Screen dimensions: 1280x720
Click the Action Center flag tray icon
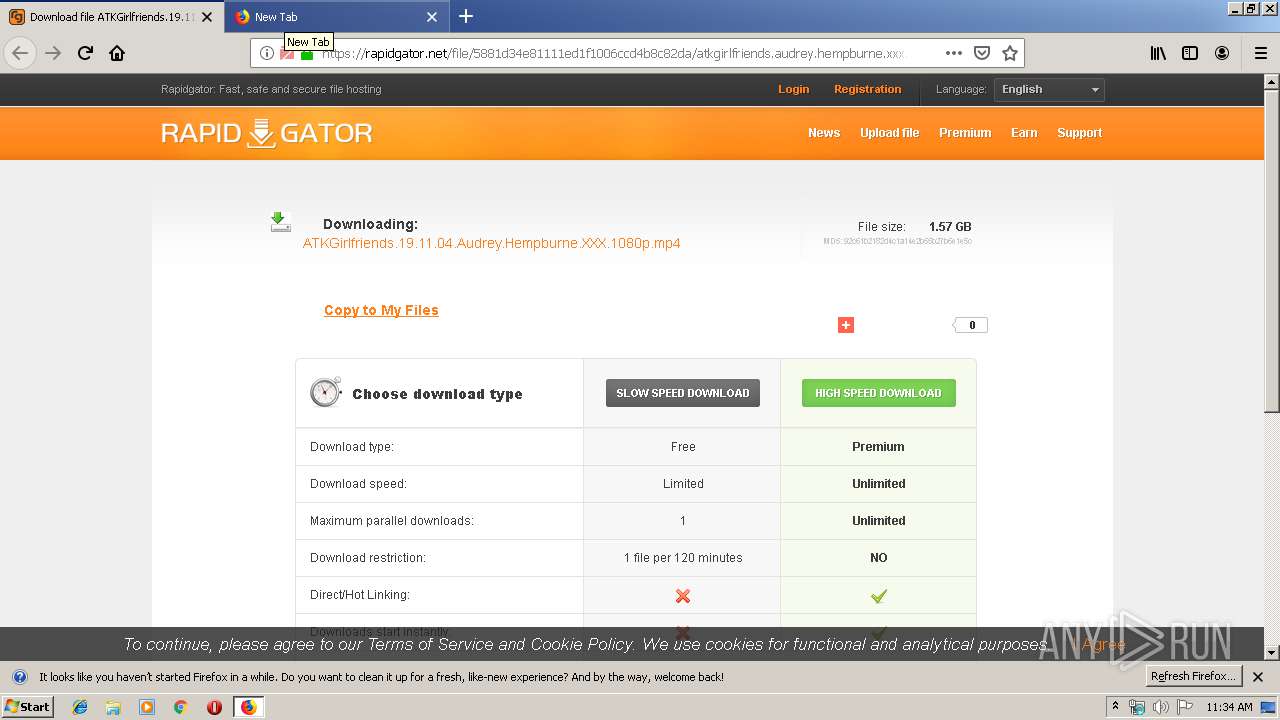pyautogui.click(x=1185, y=707)
